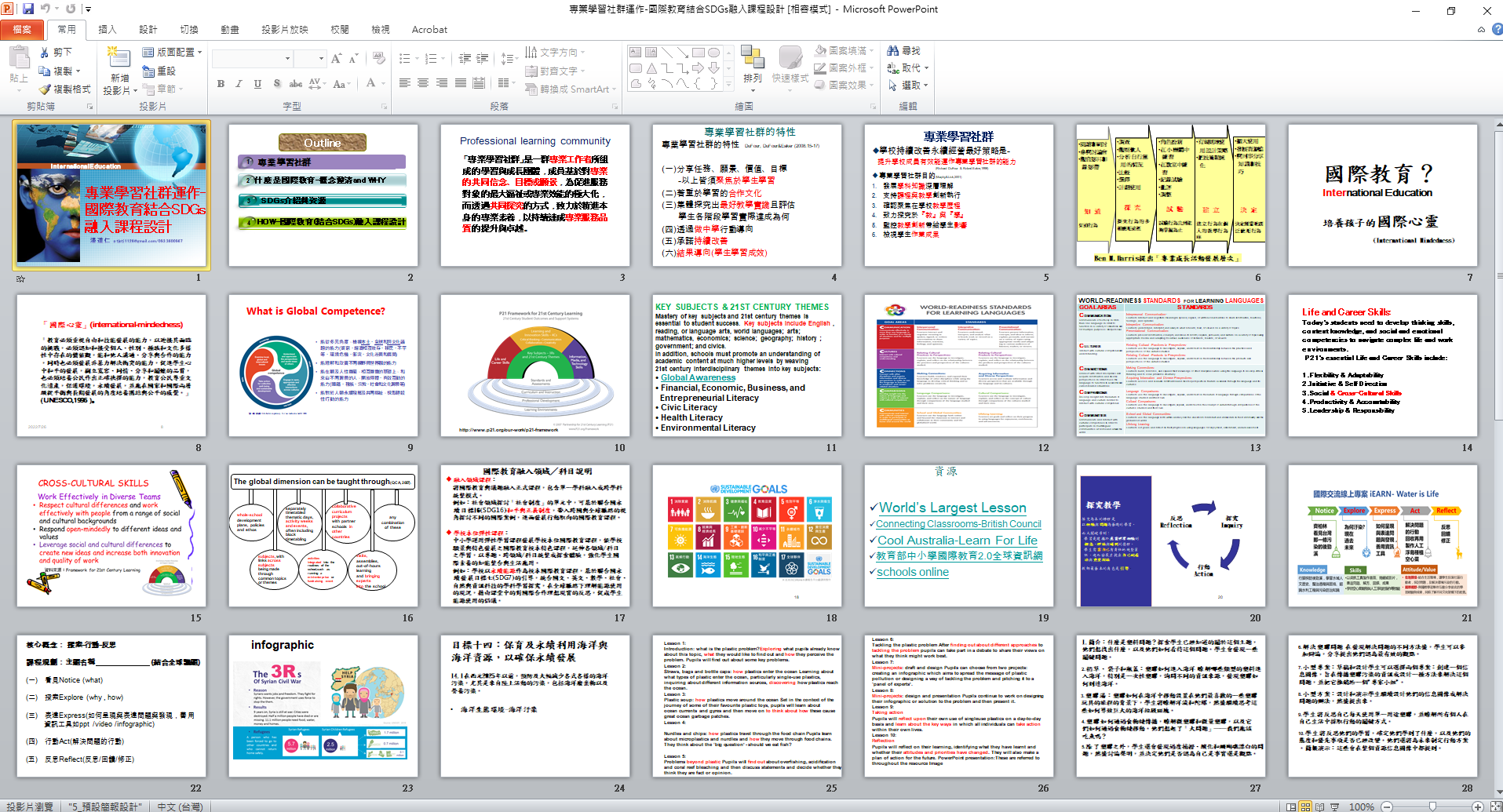Click the Find (尋找) binoculars icon
Viewport: 1503px width, 812px height.
(x=893, y=51)
